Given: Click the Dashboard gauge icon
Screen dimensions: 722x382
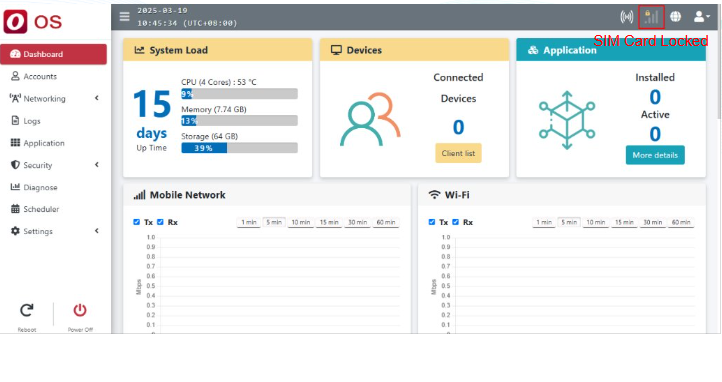Looking at the screenshot, I should click(x=15, y=54).
